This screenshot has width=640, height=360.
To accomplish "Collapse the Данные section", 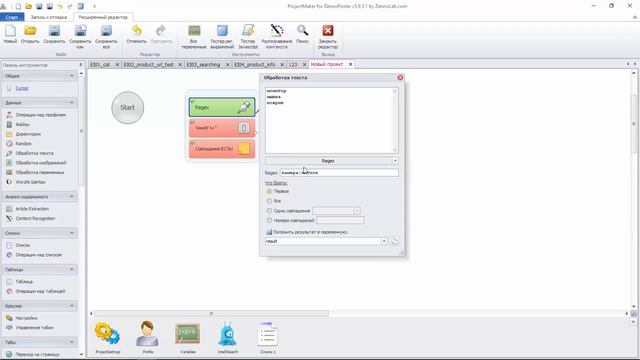I will [x=71, y=102].
